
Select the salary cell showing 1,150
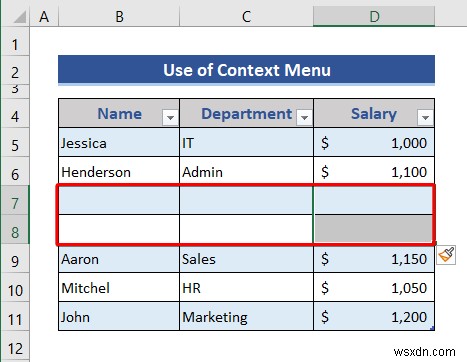(374, 259)
